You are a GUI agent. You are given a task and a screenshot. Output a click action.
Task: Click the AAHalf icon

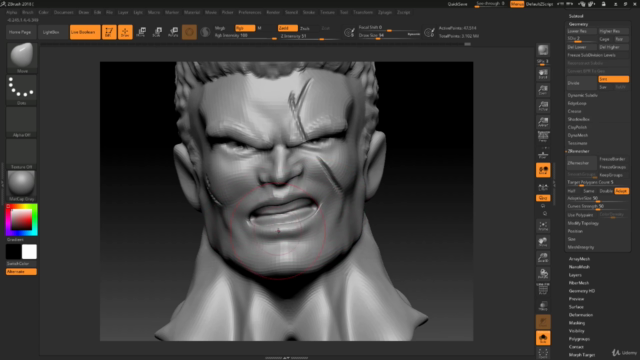543,122
